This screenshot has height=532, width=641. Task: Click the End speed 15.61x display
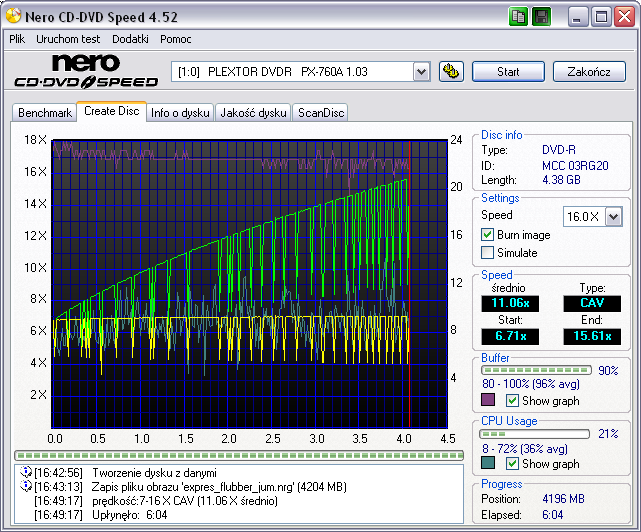click(592, 337)
